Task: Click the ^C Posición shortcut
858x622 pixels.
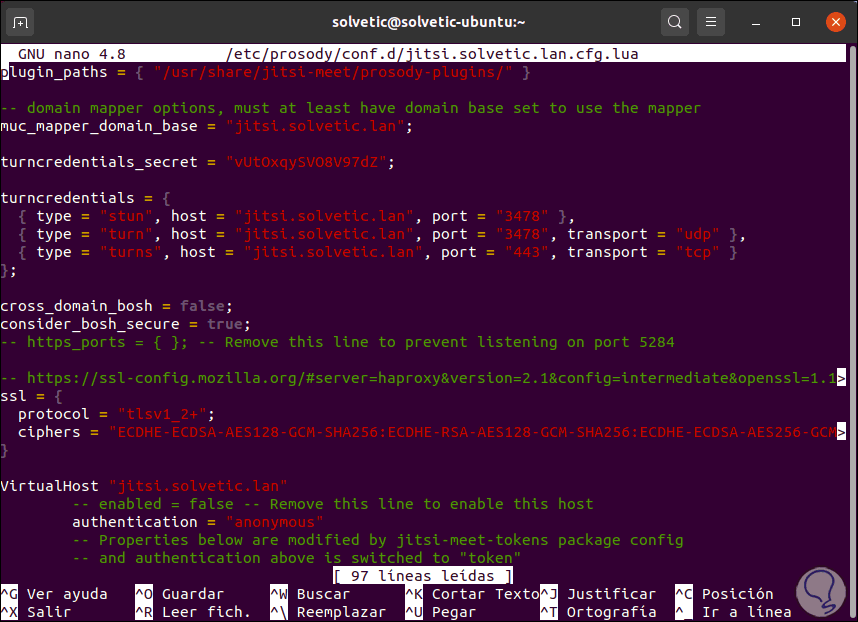Action: (x=724, y=594)
